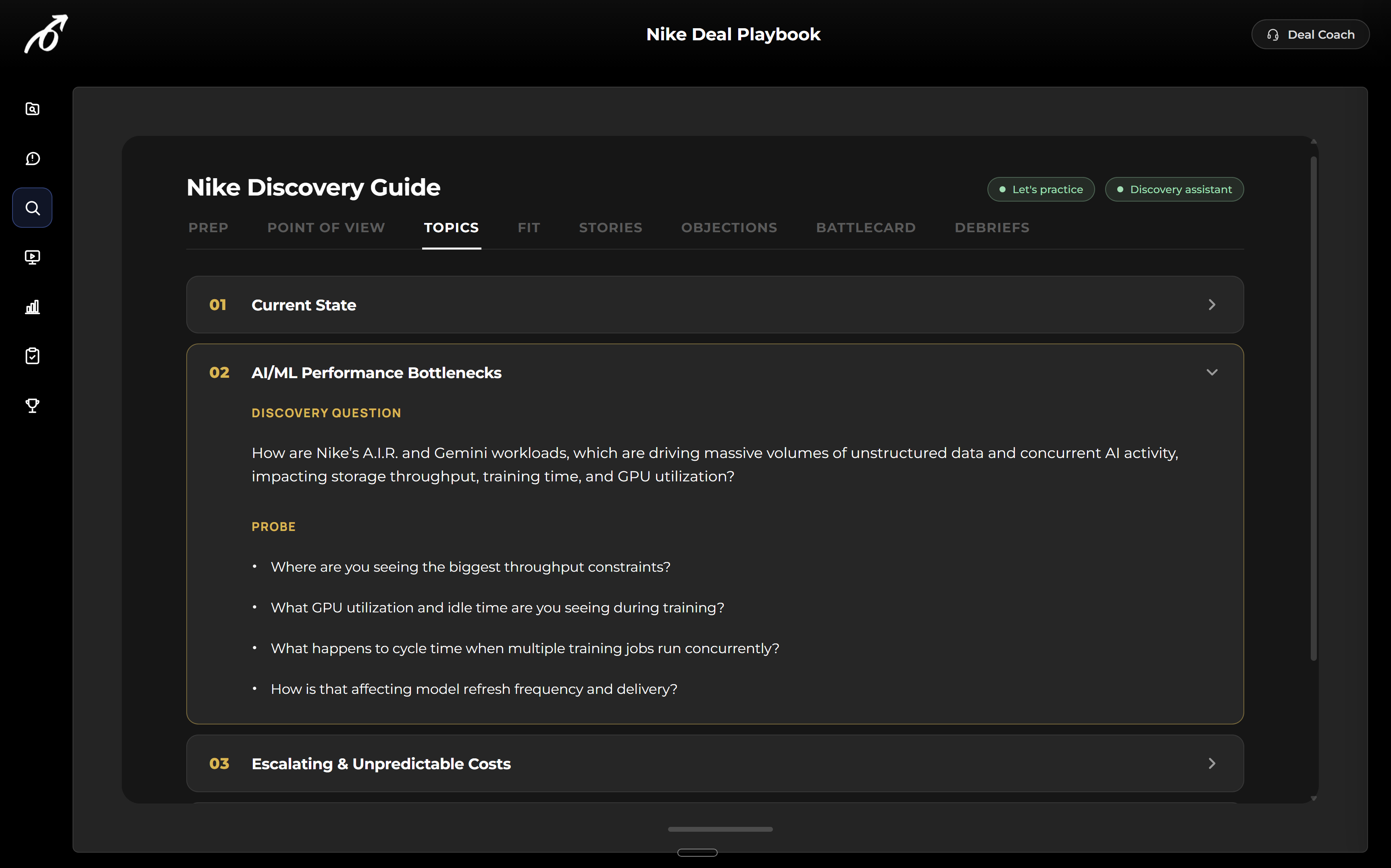Open the BATTLECARD tab
The image size is (1391, 868).
point(866,228)
